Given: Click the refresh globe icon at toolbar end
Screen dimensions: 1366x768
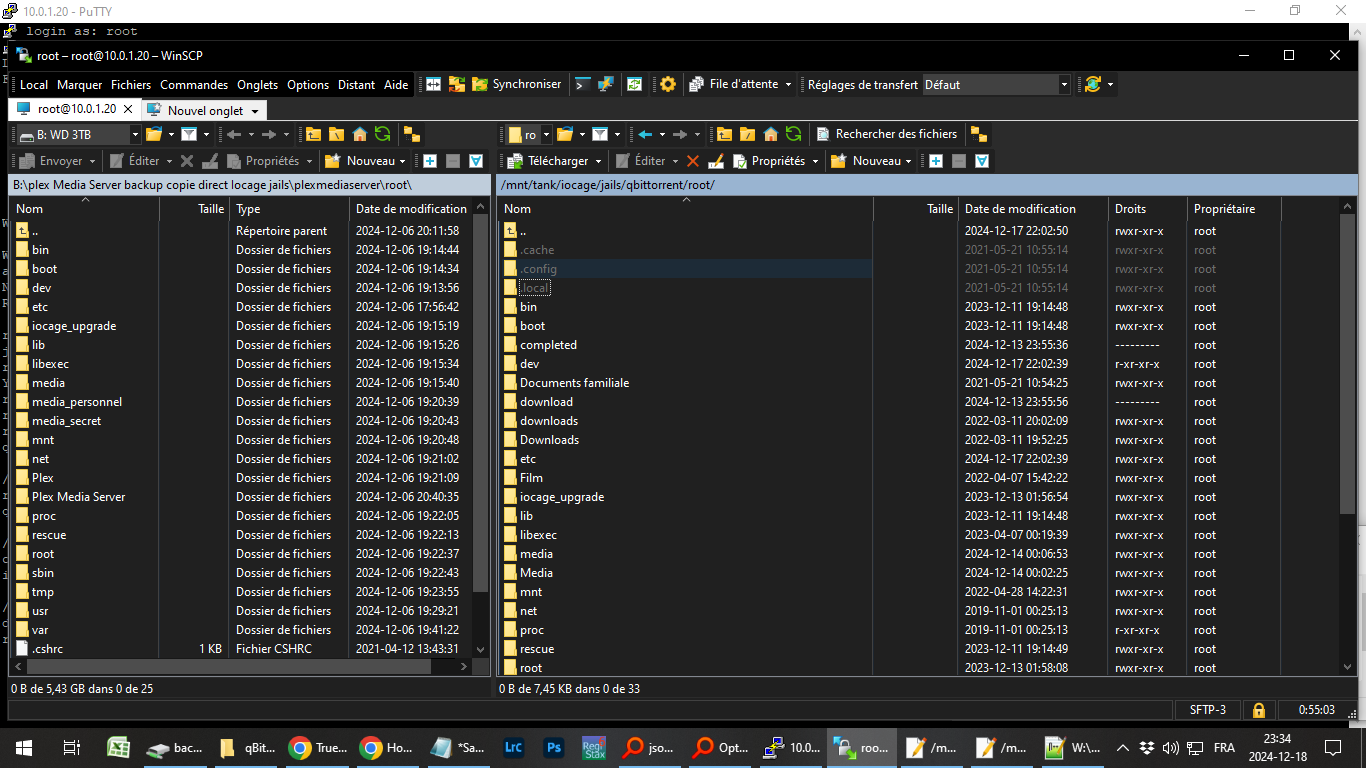Looking at the screenshot, I should click(x=1093, y=85).
